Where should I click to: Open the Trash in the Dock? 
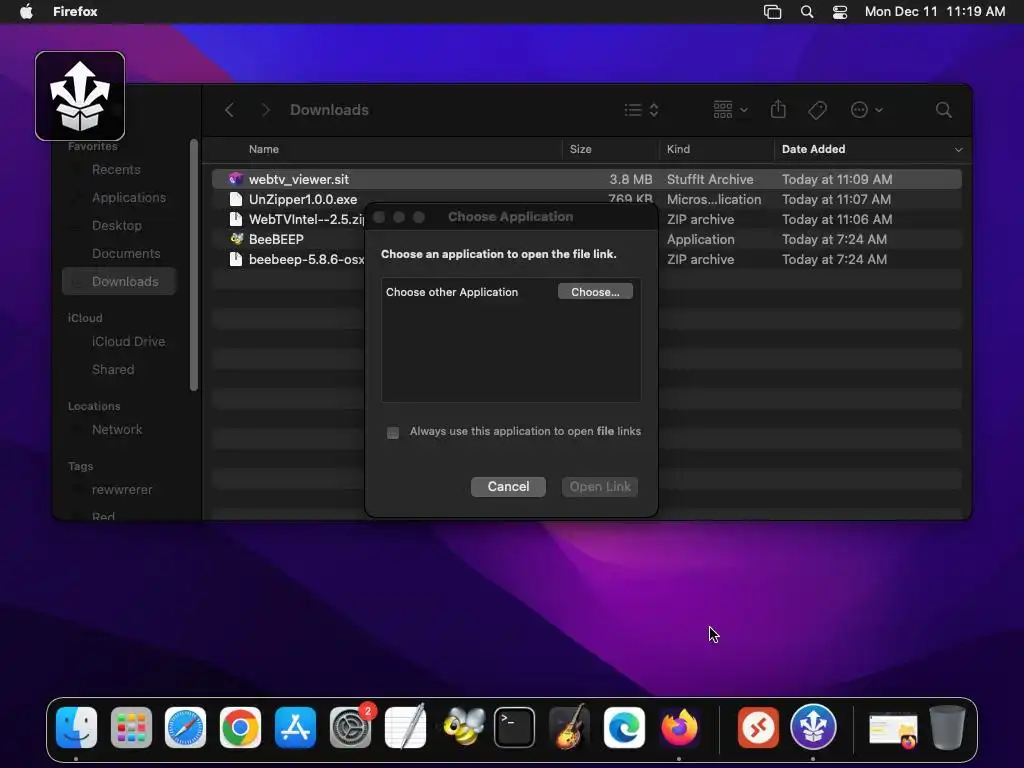pos(948,727)
